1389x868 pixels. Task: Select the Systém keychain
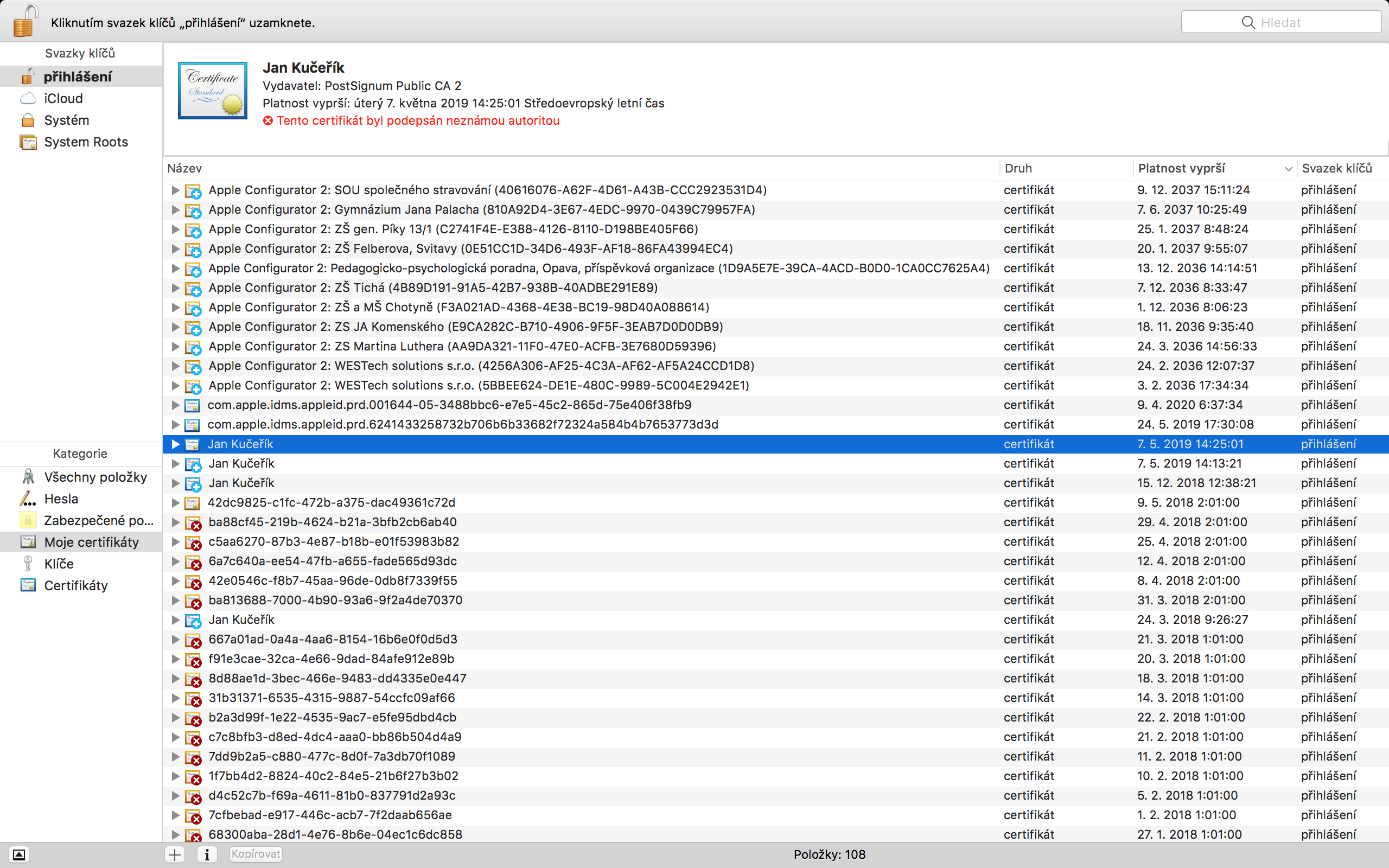tap(67, 120)
